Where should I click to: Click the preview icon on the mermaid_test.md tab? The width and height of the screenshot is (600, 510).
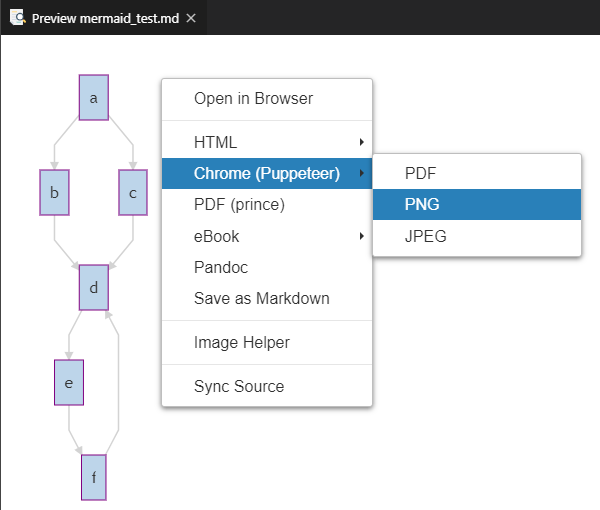[17, 18]
